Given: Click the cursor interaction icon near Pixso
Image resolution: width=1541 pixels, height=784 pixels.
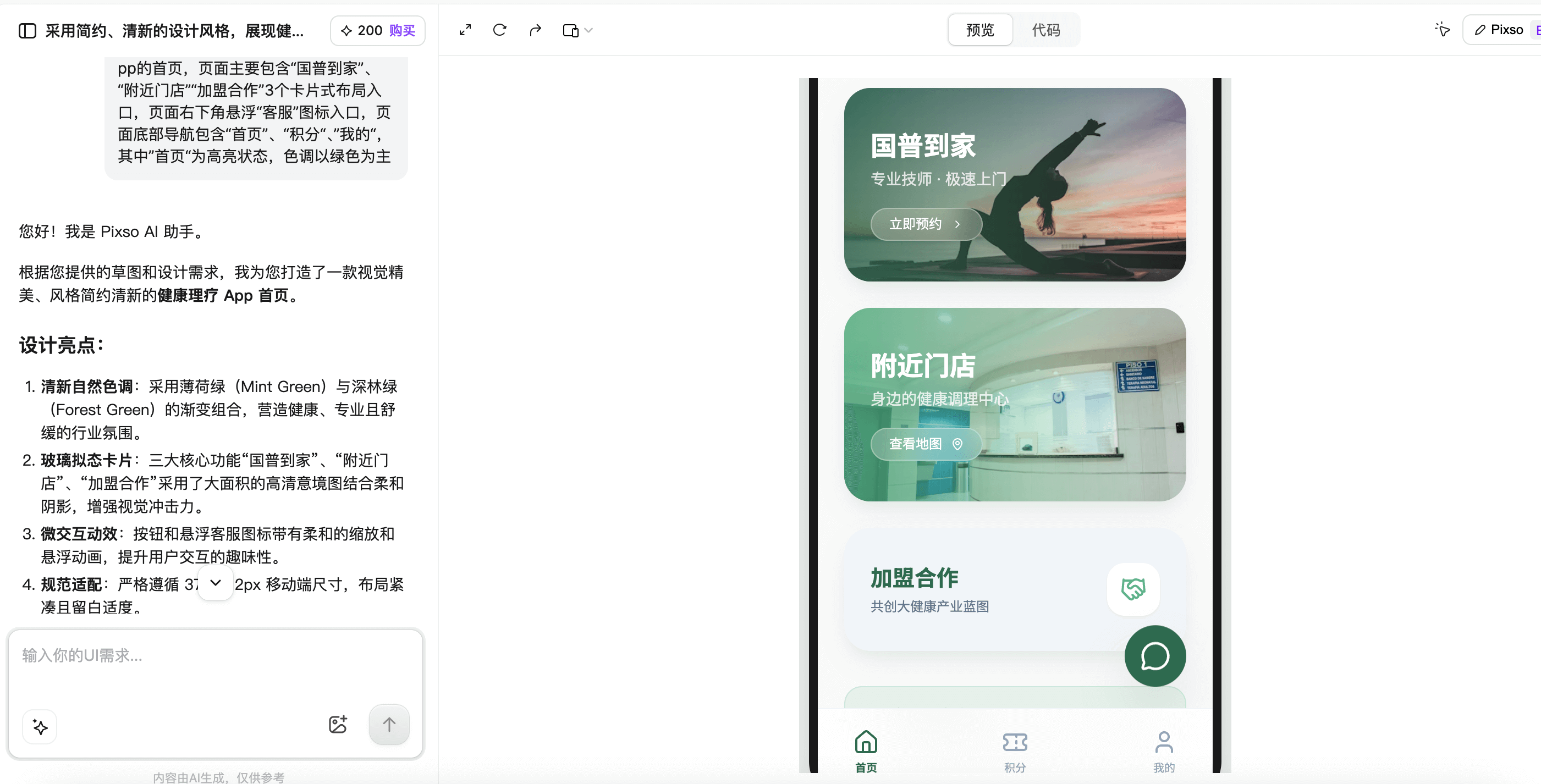Looking at the screenshot, I should tap(1443, 29).
